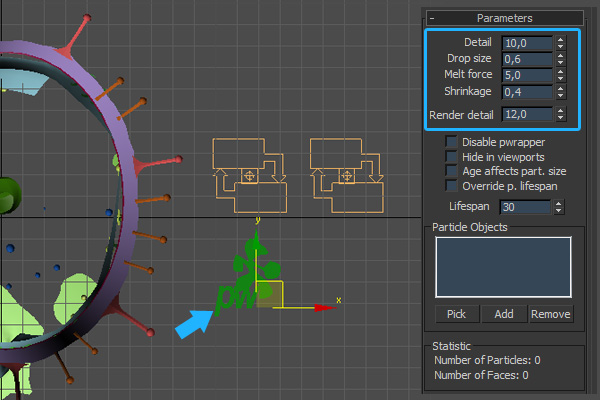The width and height of the screenshot is (600, 400).
Task: Click the Remove button
Action: [550, 314]
